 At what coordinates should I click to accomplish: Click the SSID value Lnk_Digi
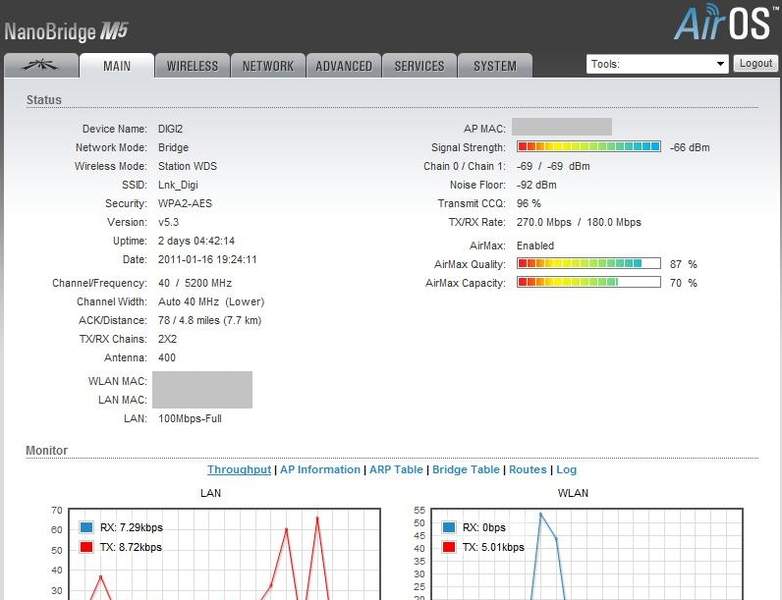coord(178,185)
